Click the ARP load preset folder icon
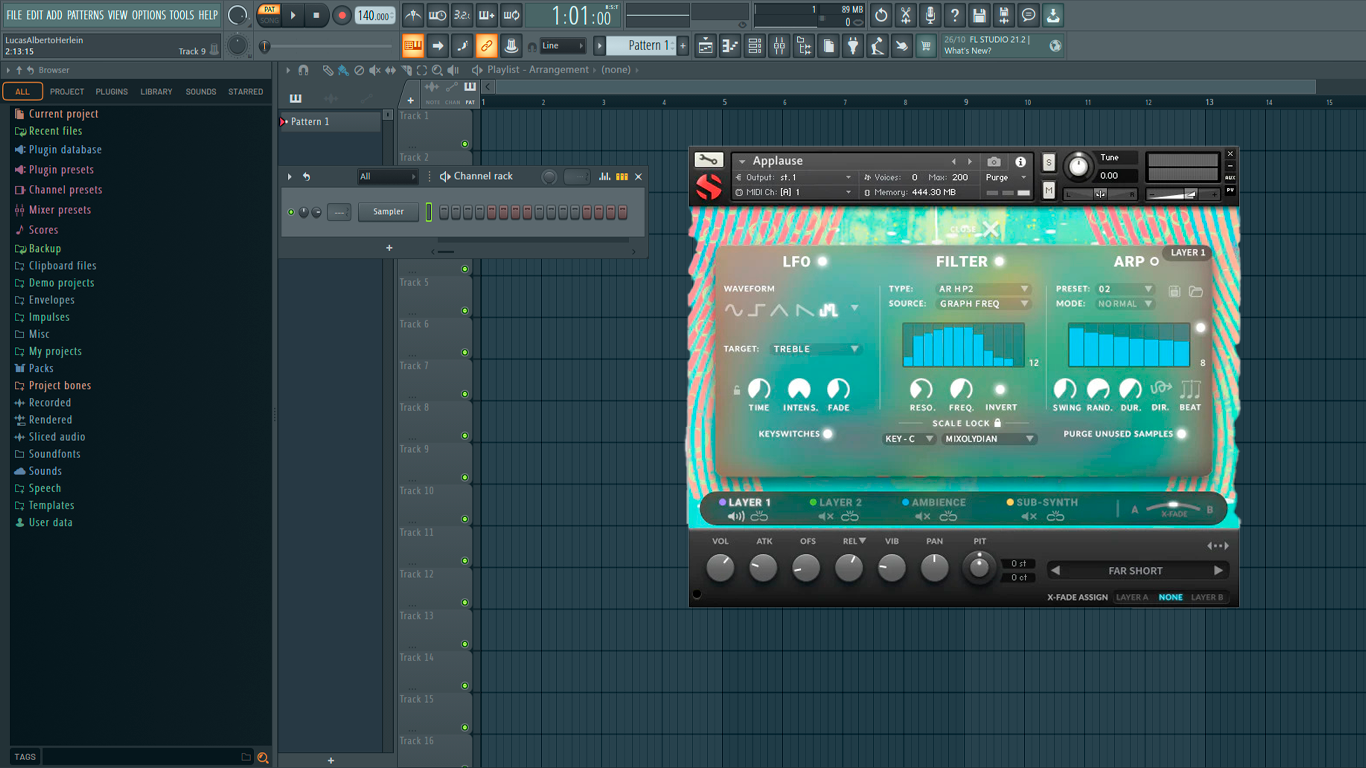 [x=1196, y=290]
